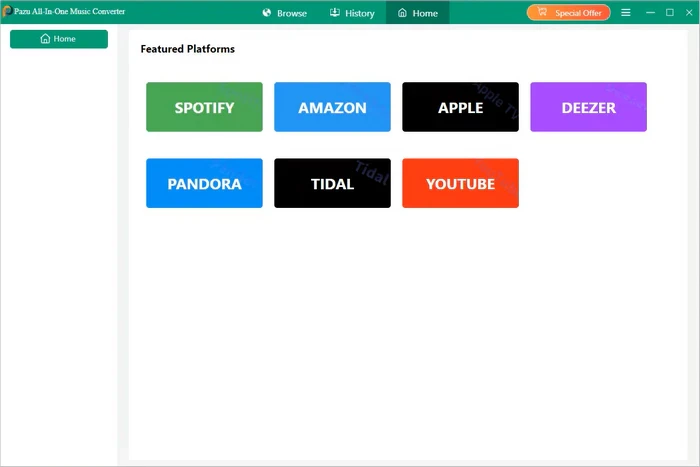Open the Special Offer promotion
The width and height of the screenshot is (700, 467).
pyautogui.click(x=568, y=13)
